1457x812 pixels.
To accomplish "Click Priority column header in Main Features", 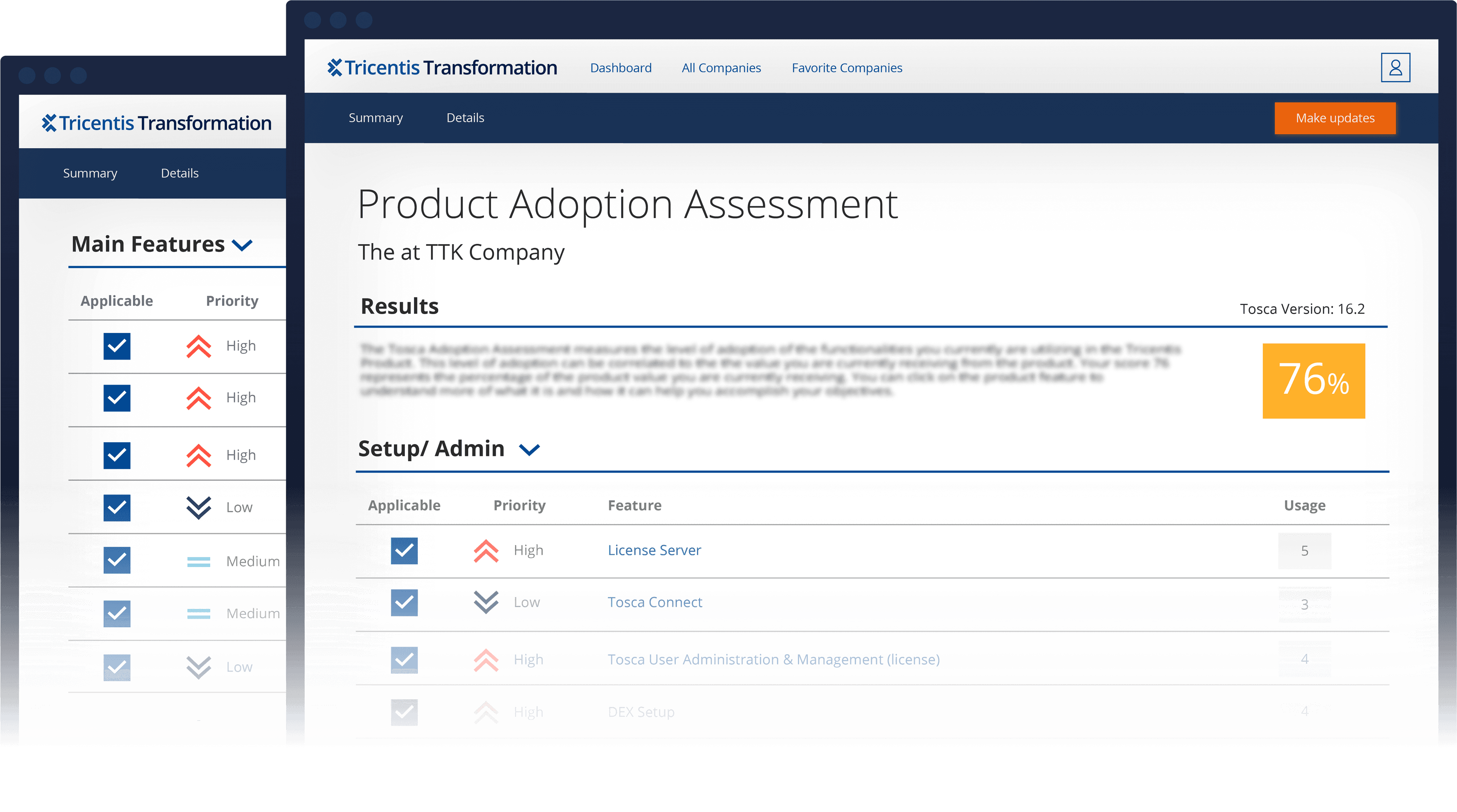I will tap(232, 301).
